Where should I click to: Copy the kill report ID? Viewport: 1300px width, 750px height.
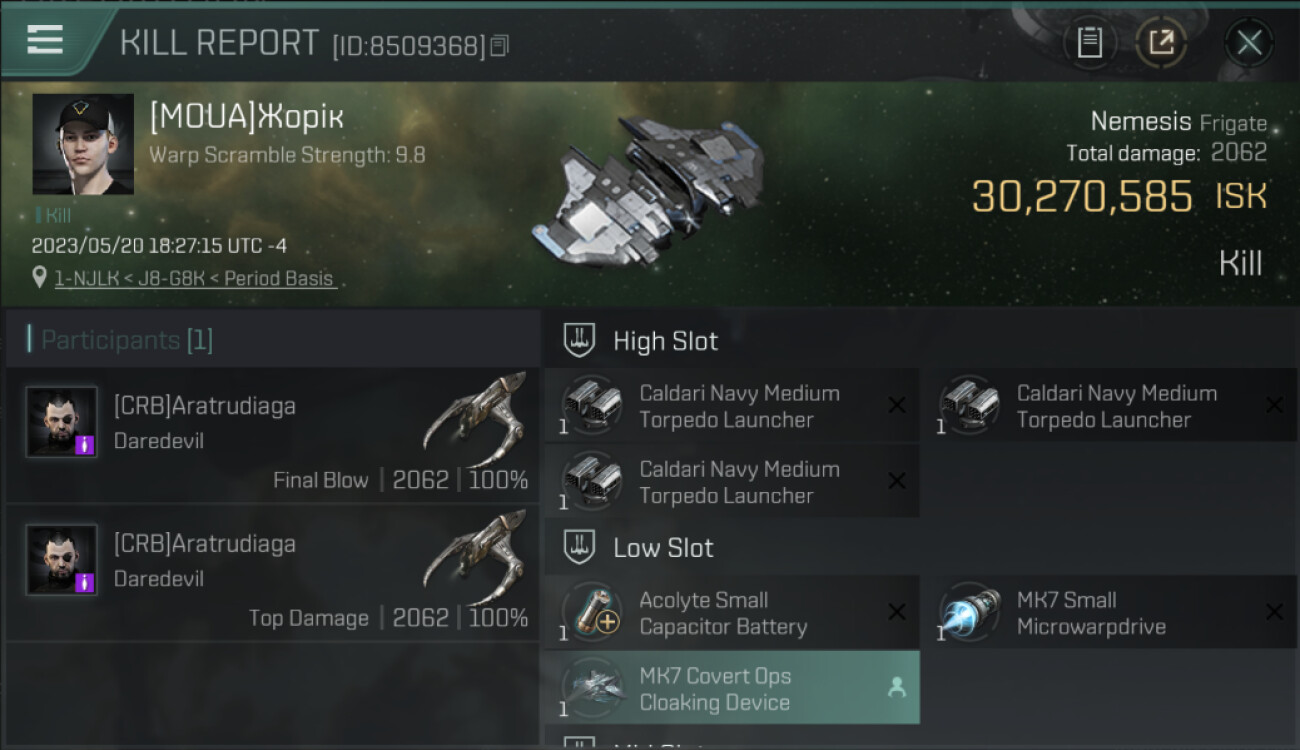pos(500,46)
